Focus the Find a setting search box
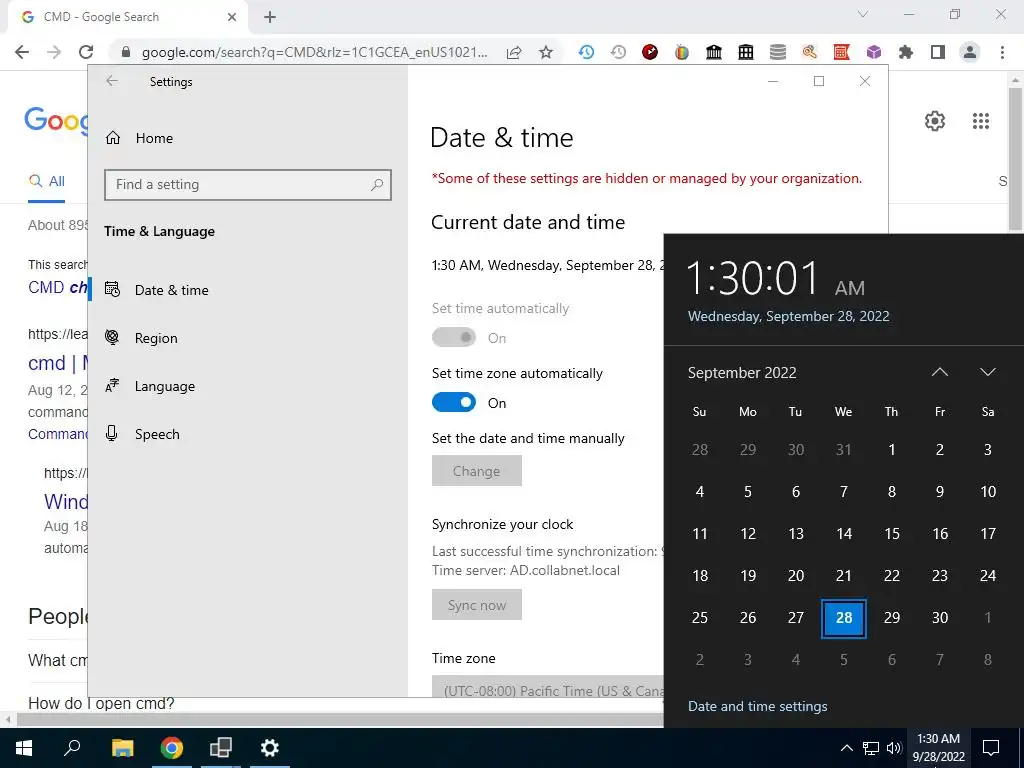The width and height of the screenshot is (1024, 768). coord(248,185)
